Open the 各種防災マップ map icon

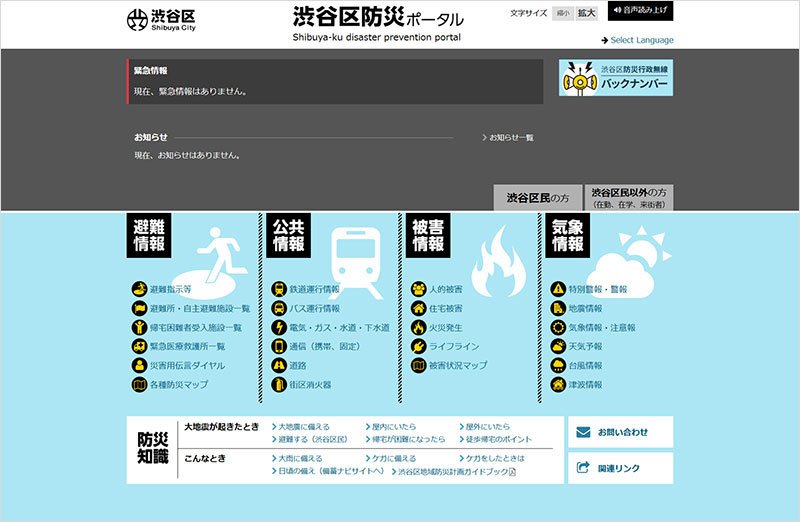click(139, 384)
